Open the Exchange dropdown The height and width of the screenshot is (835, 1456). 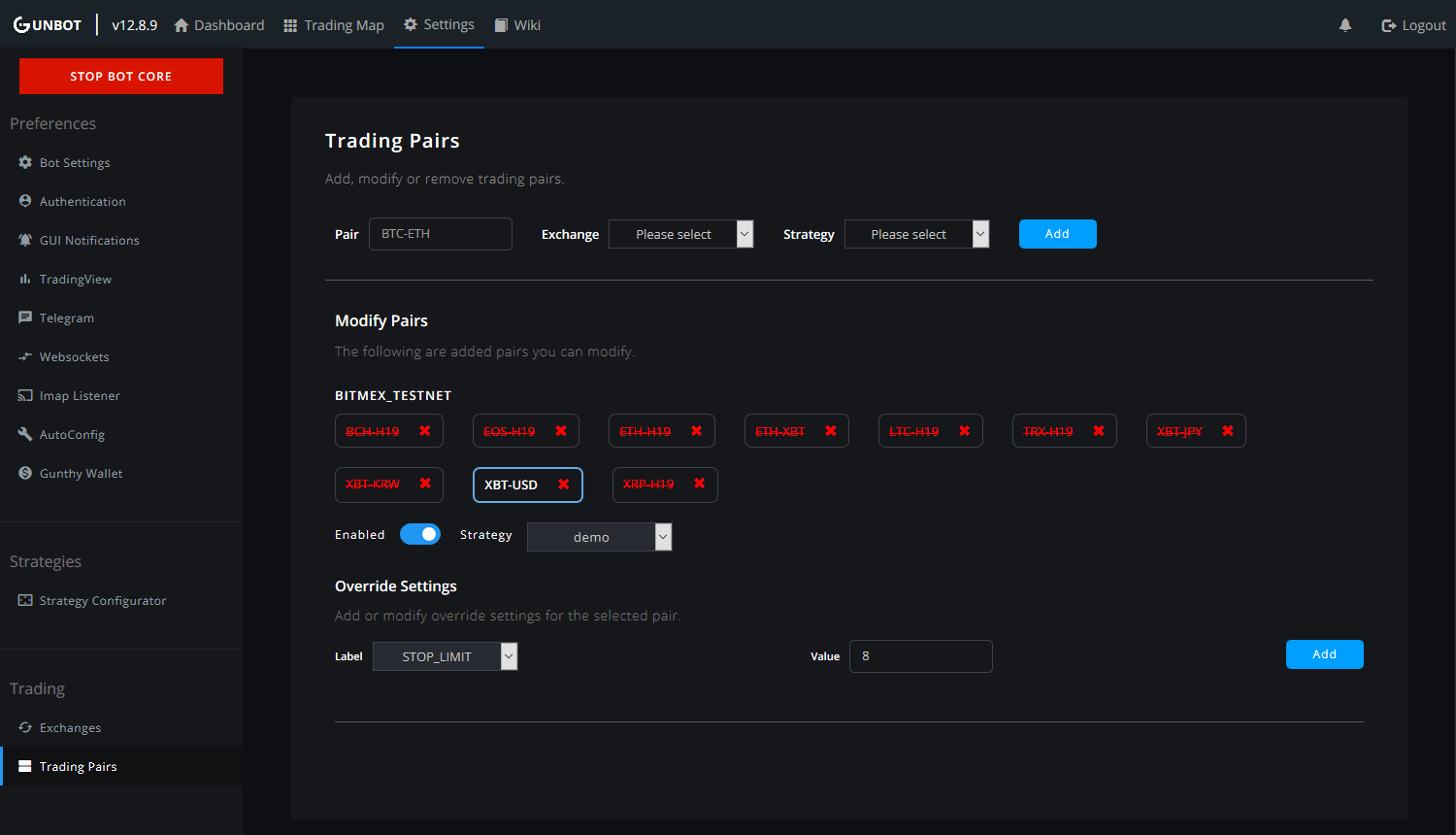[681, 234]
